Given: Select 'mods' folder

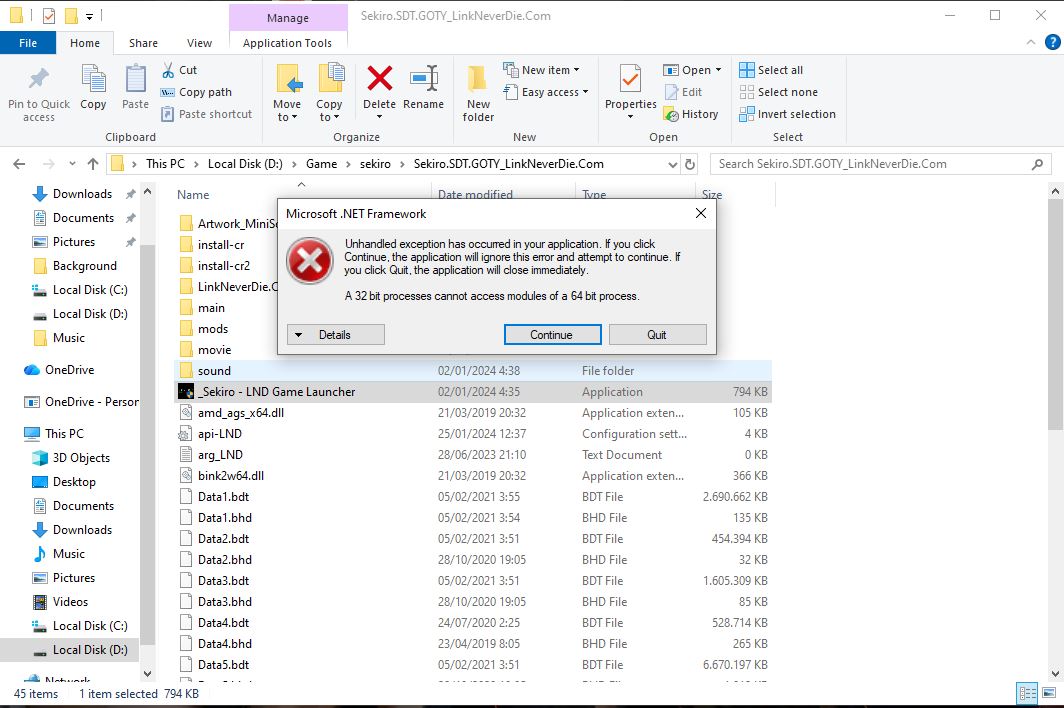Looking at the screenshot, I should click(212, 329).
